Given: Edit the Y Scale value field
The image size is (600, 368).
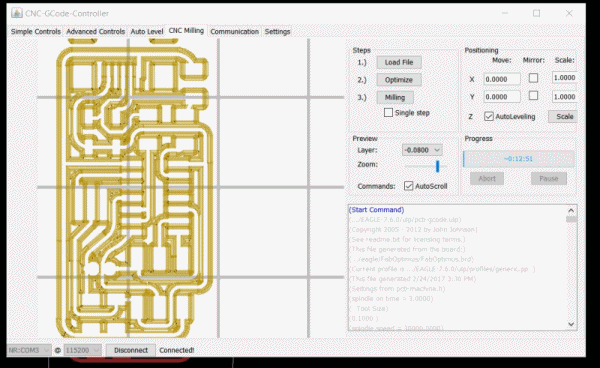Looking at the screenshot, I should 565,97.
